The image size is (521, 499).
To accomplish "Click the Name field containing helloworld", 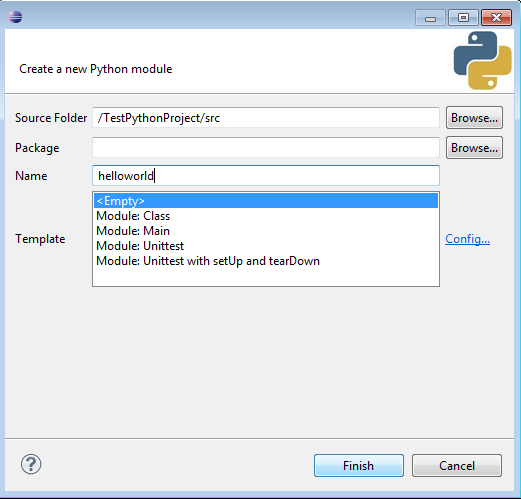I will tap(266, 176).
